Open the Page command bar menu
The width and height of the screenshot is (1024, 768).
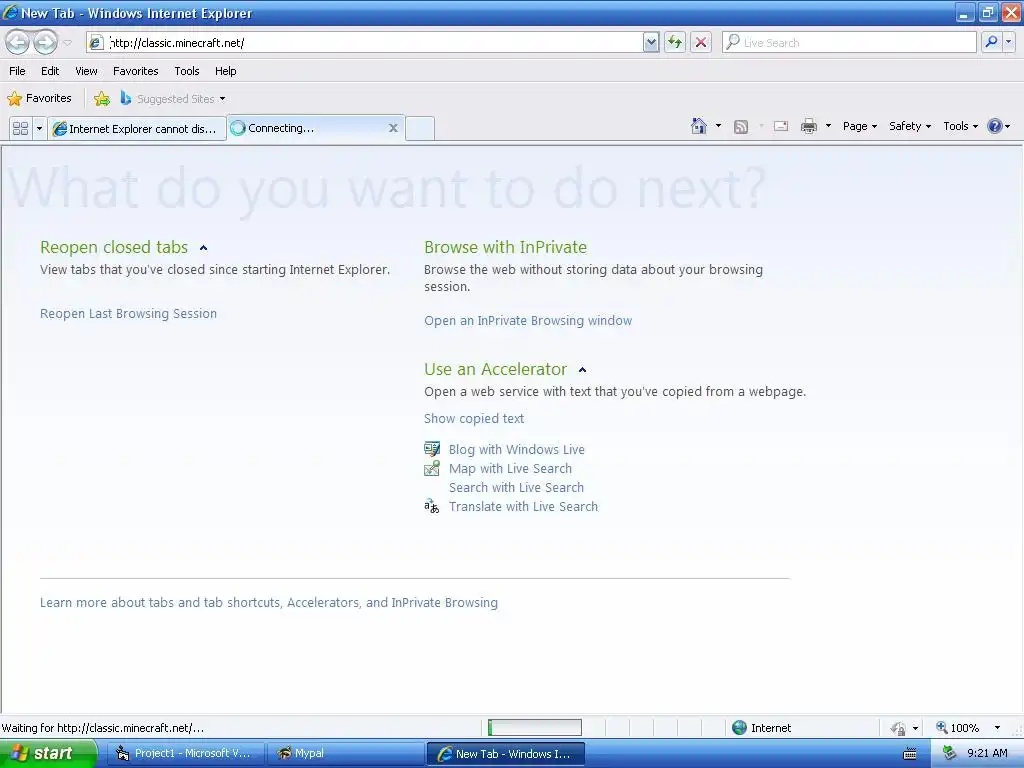[859, 126]
